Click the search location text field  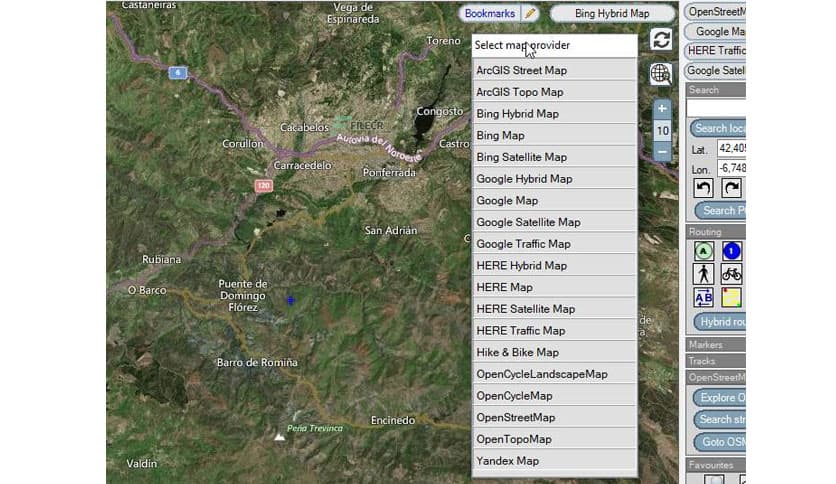pos(716,108)
